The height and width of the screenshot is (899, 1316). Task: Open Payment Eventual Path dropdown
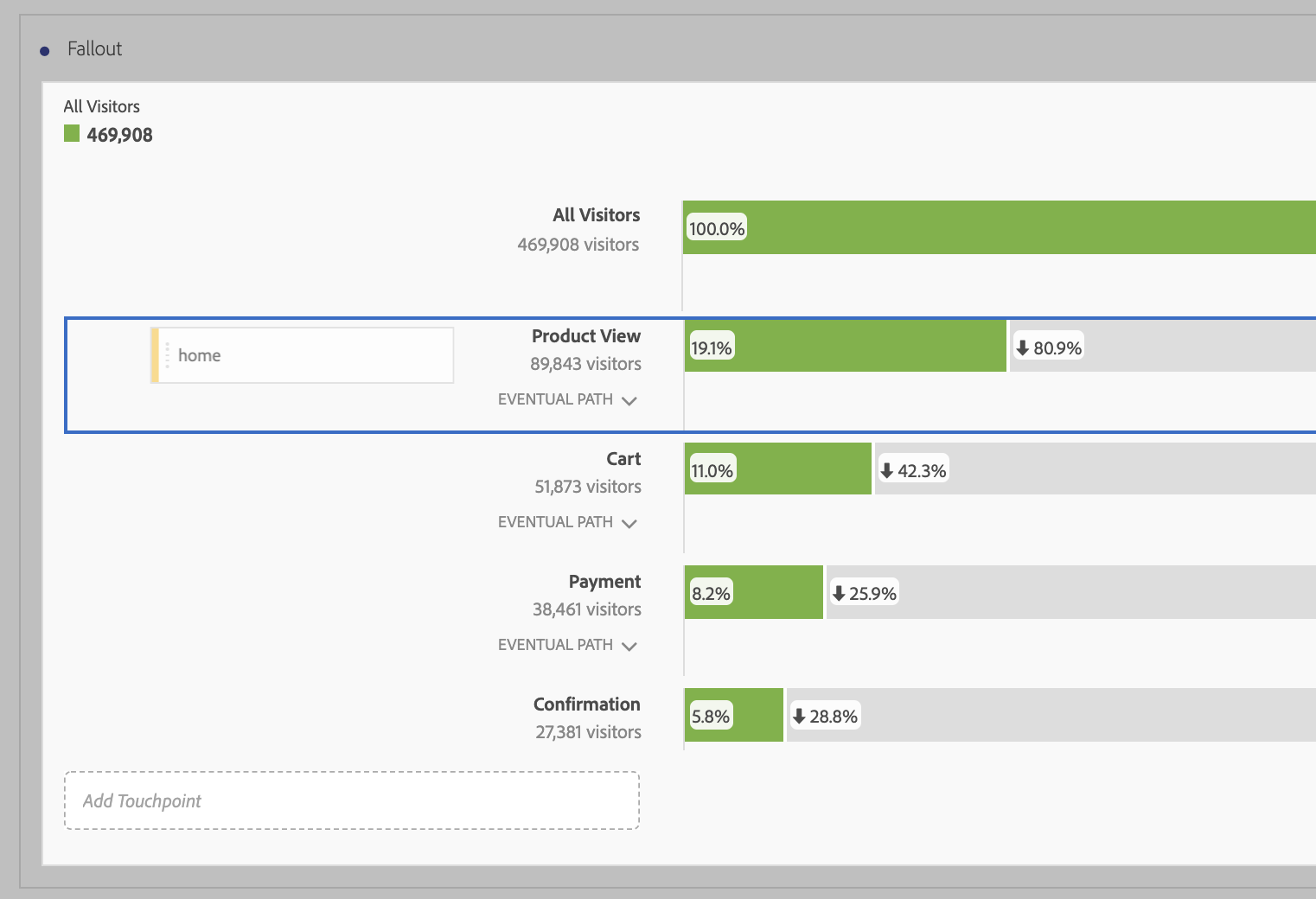(567, 645)
